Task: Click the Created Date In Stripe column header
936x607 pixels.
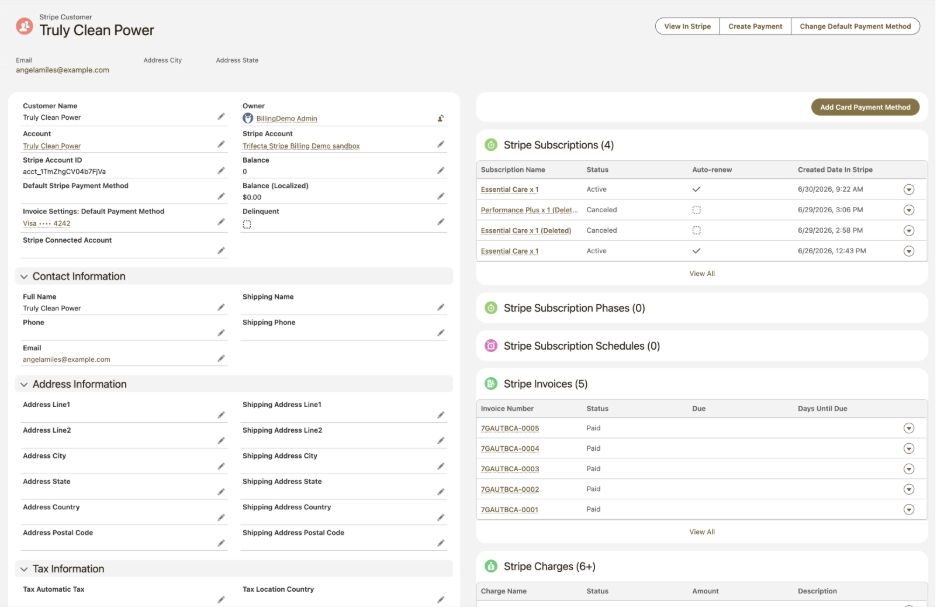Action: tap(835, 170)
